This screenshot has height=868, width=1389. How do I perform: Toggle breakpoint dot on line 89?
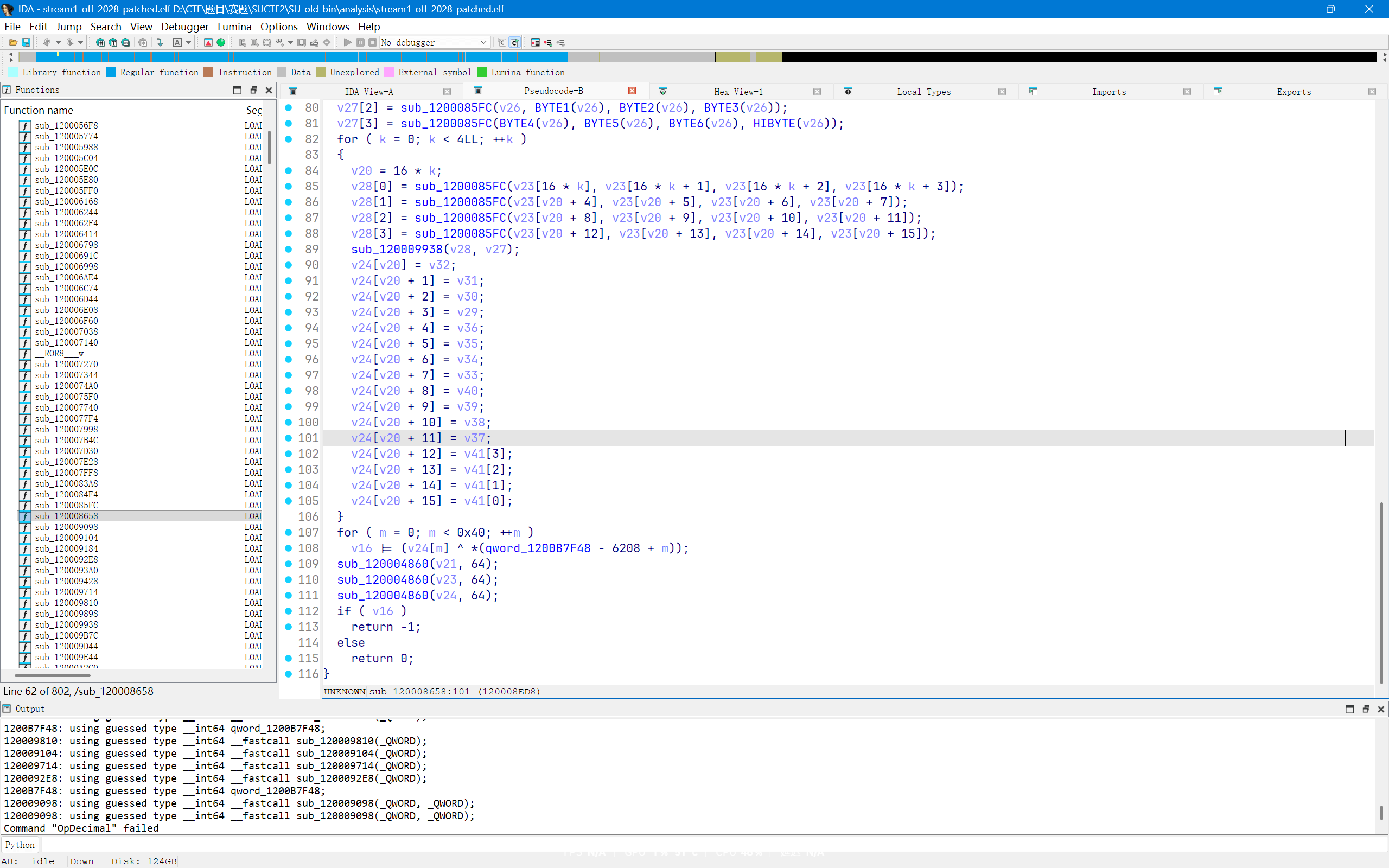coord(288,249)
